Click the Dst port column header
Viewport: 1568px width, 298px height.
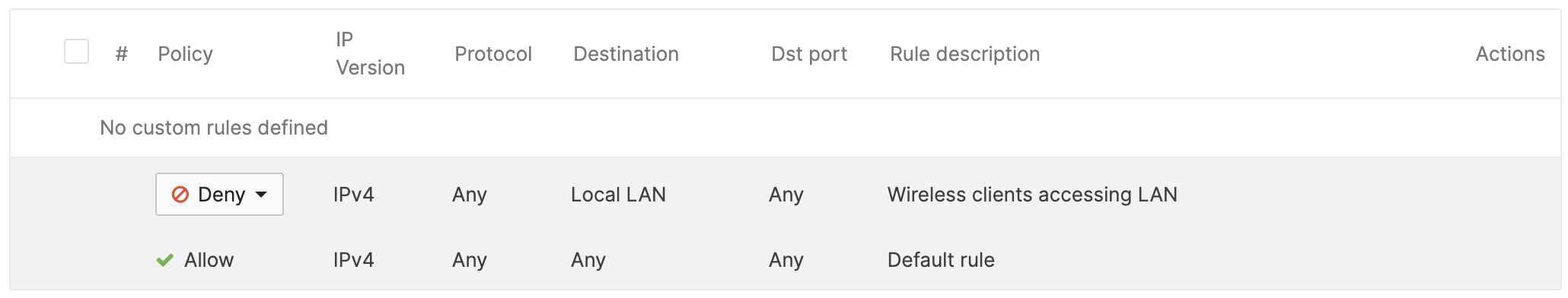point(809,54)
